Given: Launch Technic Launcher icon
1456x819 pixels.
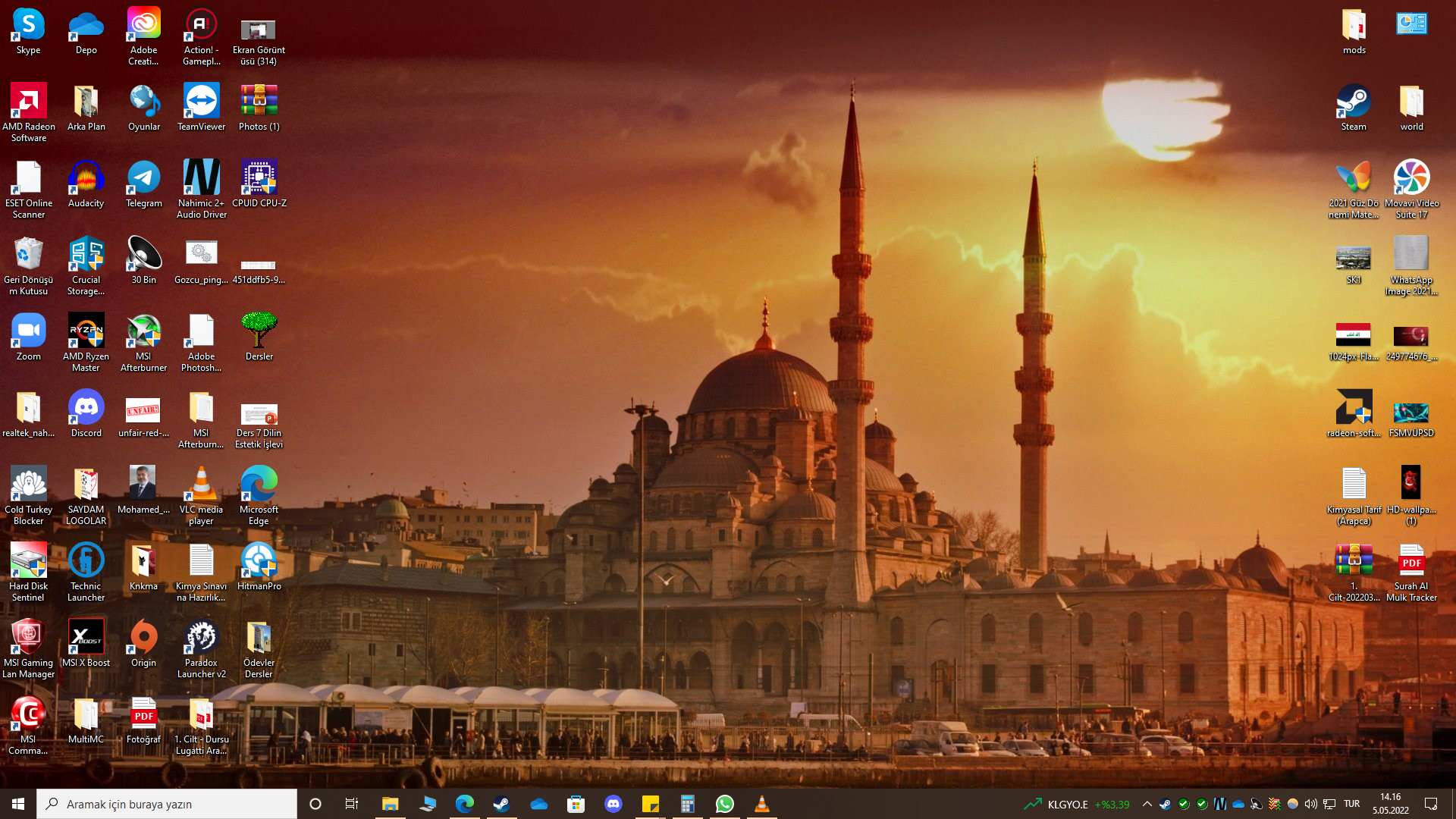Looking at the screenshot, I should pyautogui.click(x=86, y=573).
